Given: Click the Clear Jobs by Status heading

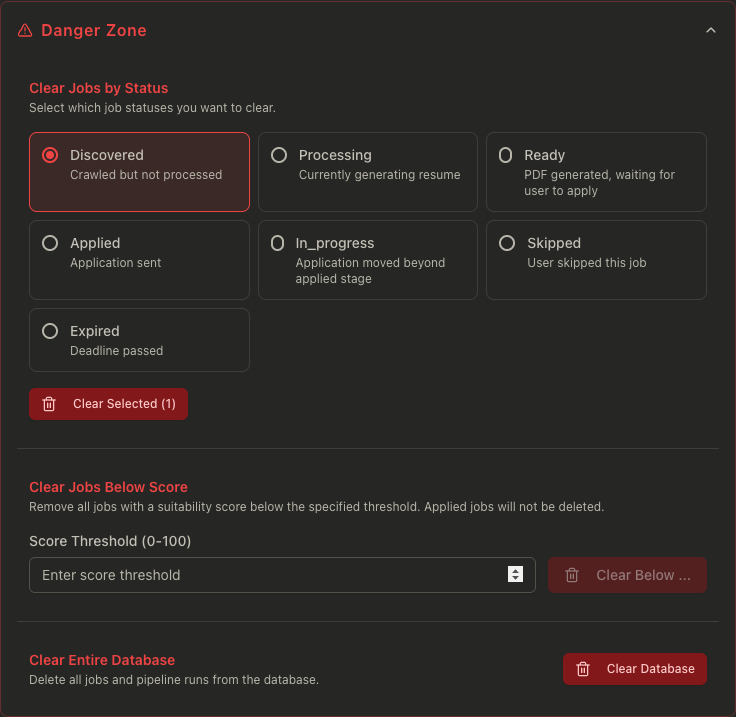Looking at the screenshot, I should (99, 88).
